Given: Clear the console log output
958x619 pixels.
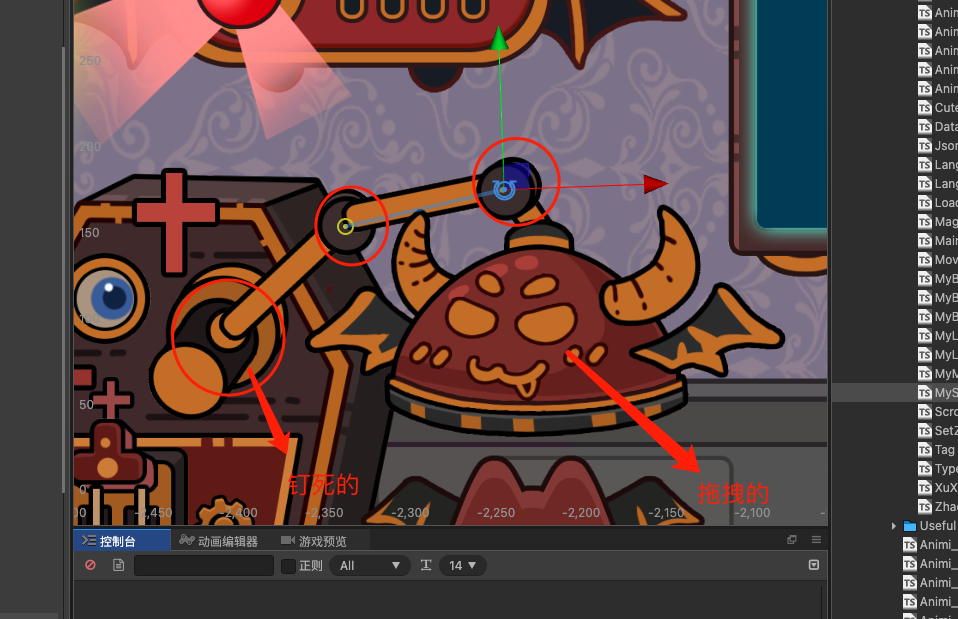Looking at the screenshot, I should [x=90, y=565].
